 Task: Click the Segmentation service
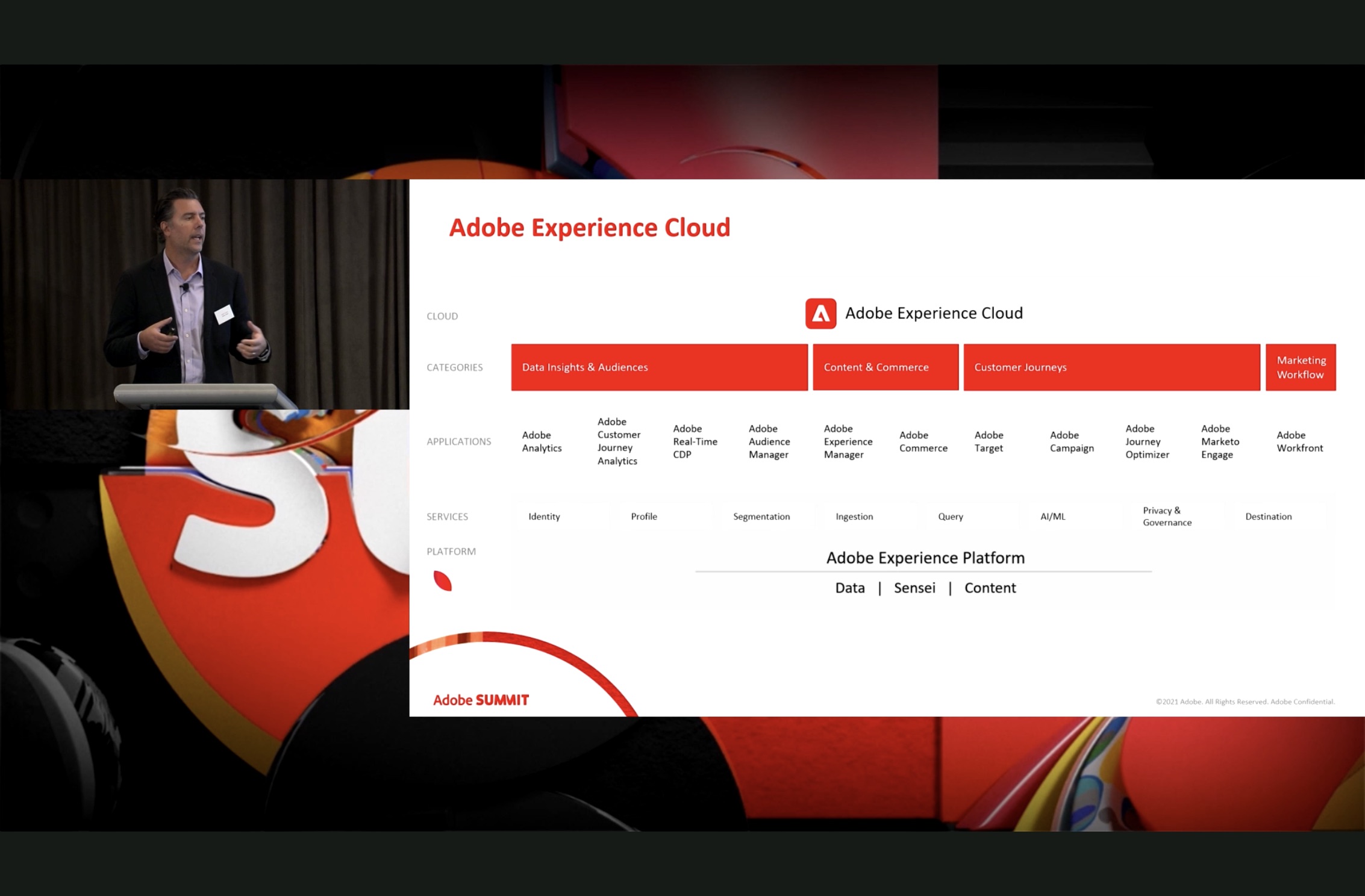point(761,517)
